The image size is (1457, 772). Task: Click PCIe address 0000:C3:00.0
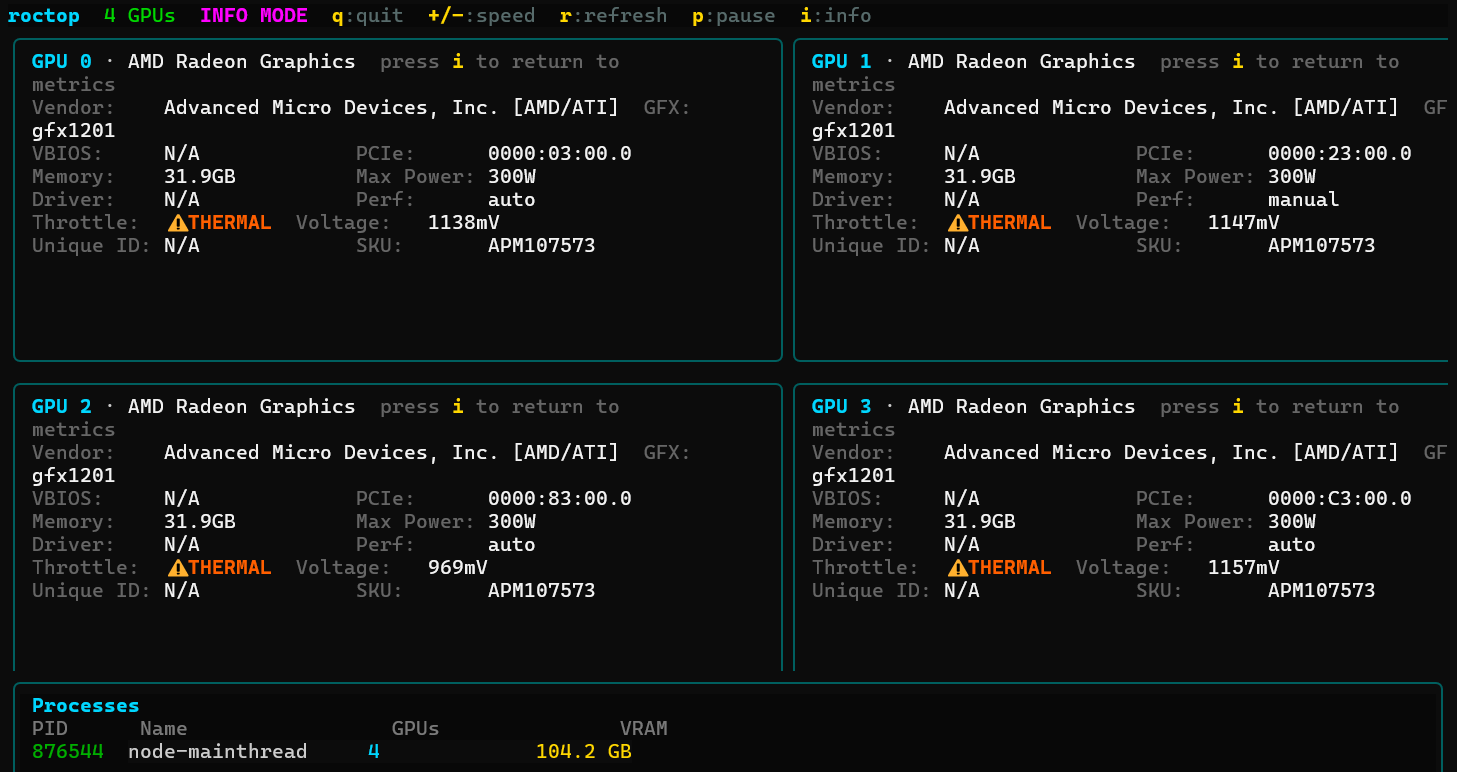point(1340,499)
